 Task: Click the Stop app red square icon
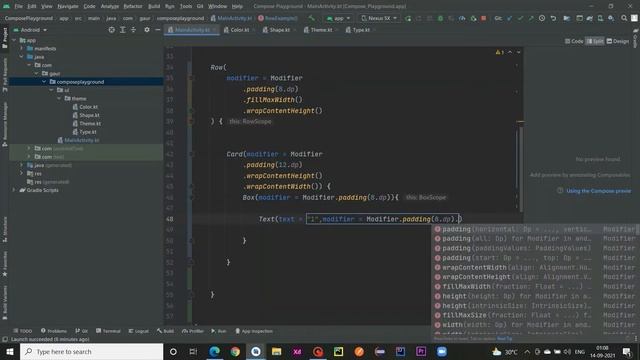484,18
